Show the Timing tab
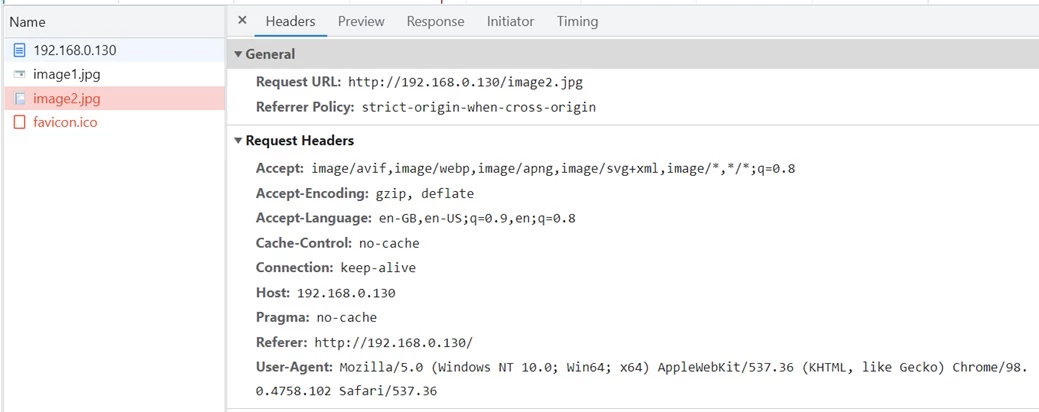 (577, 21)
